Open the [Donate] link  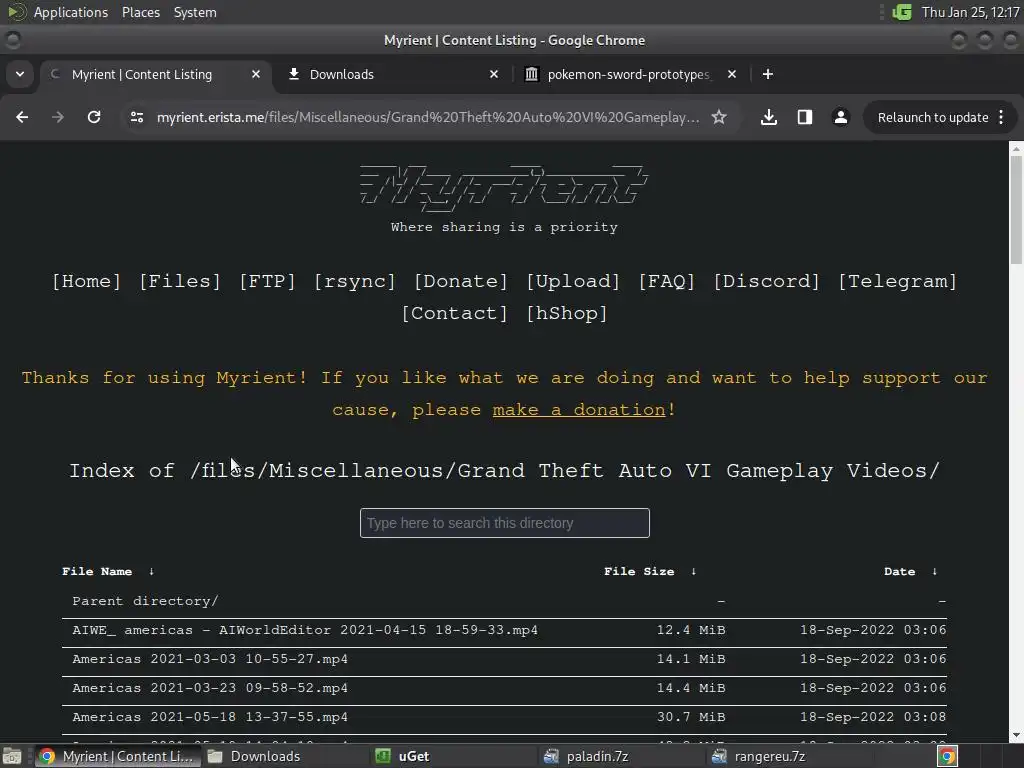coord(460,281)
